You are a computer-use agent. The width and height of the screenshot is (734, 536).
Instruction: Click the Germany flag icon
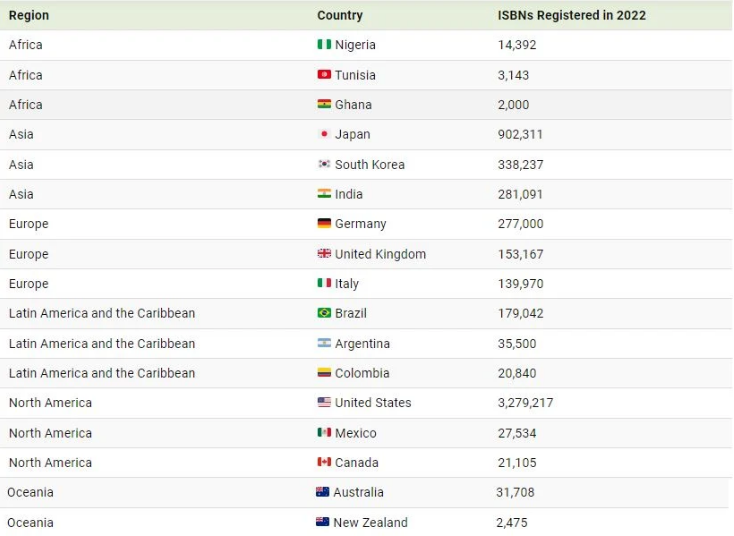(x=324, y=224)
